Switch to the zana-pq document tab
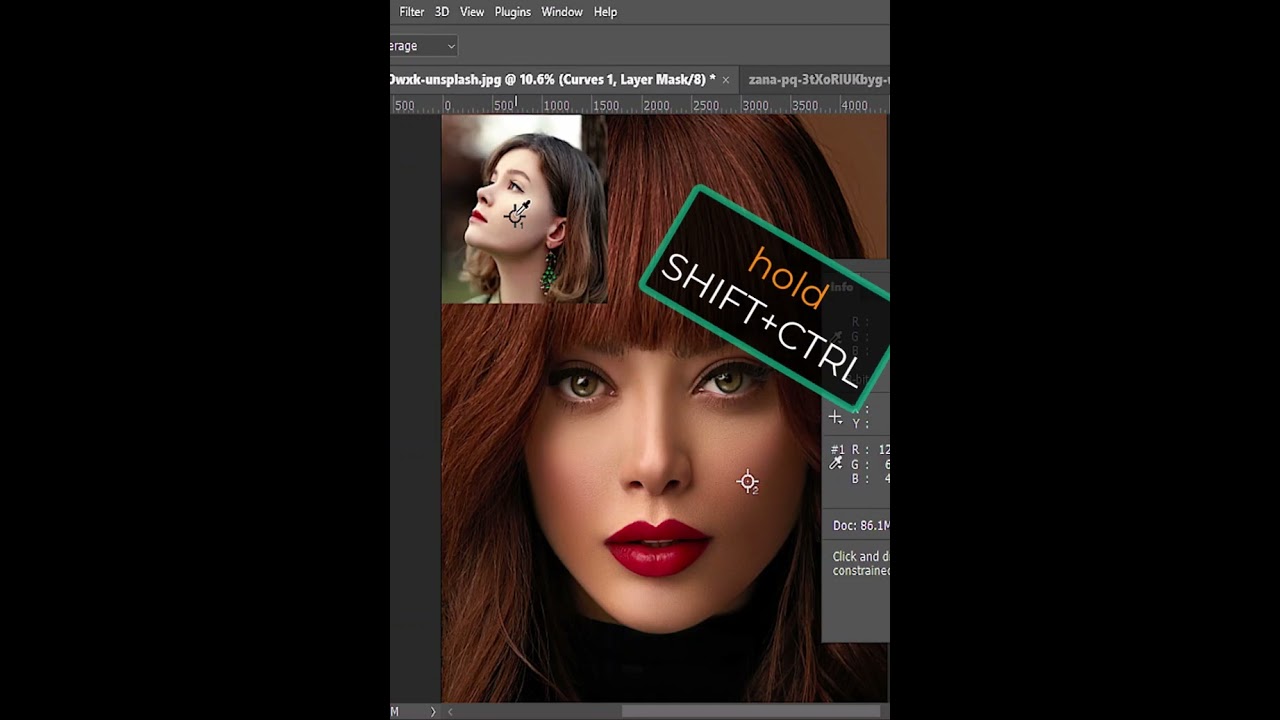The height and width of the screenshot is (720, 1280). [818, 79]
